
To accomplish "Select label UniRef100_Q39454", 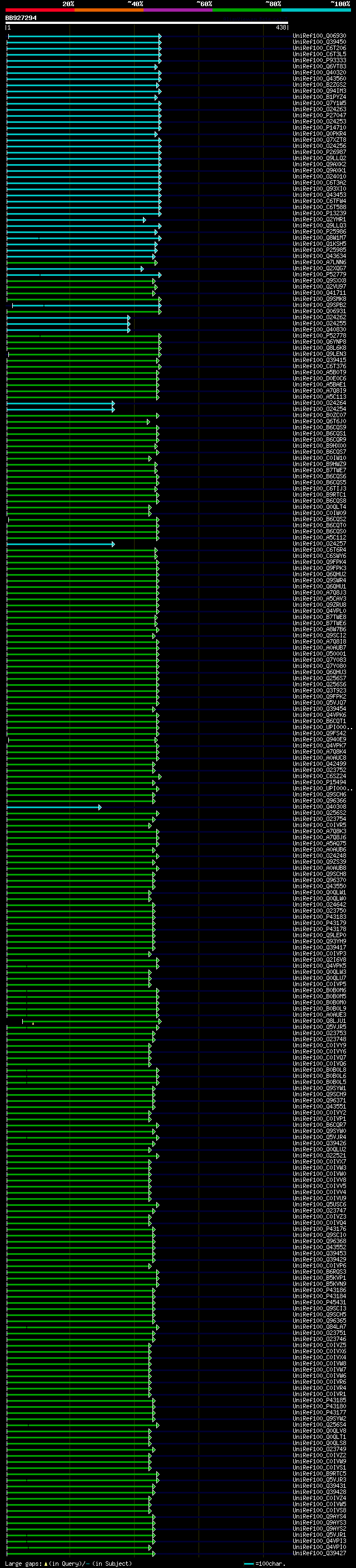I will pos(319,709).
